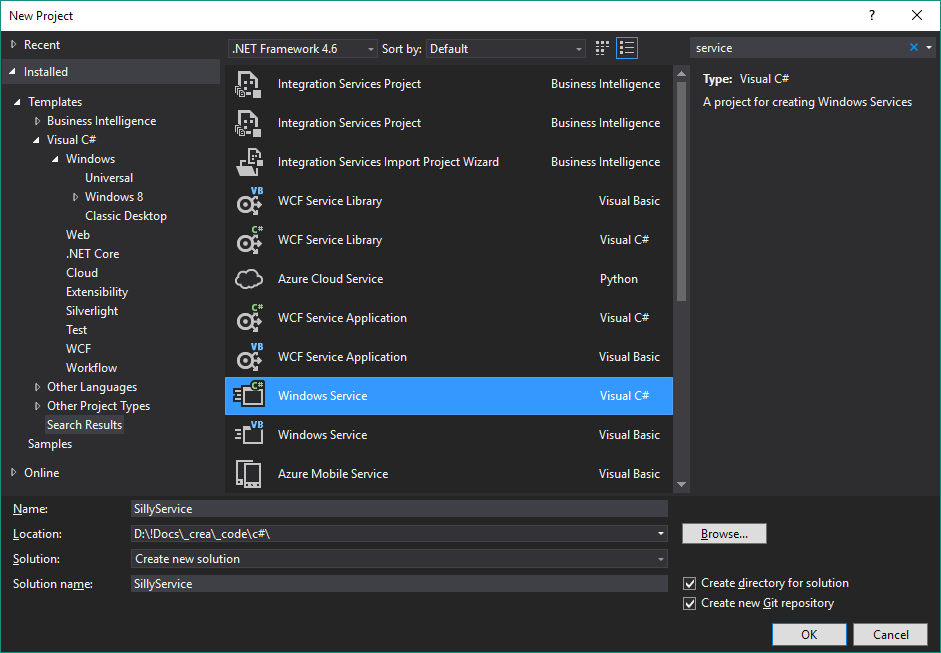The image size is (941, 653).
Task: Click the list scroll down arrow
Action: pos(681,484)
